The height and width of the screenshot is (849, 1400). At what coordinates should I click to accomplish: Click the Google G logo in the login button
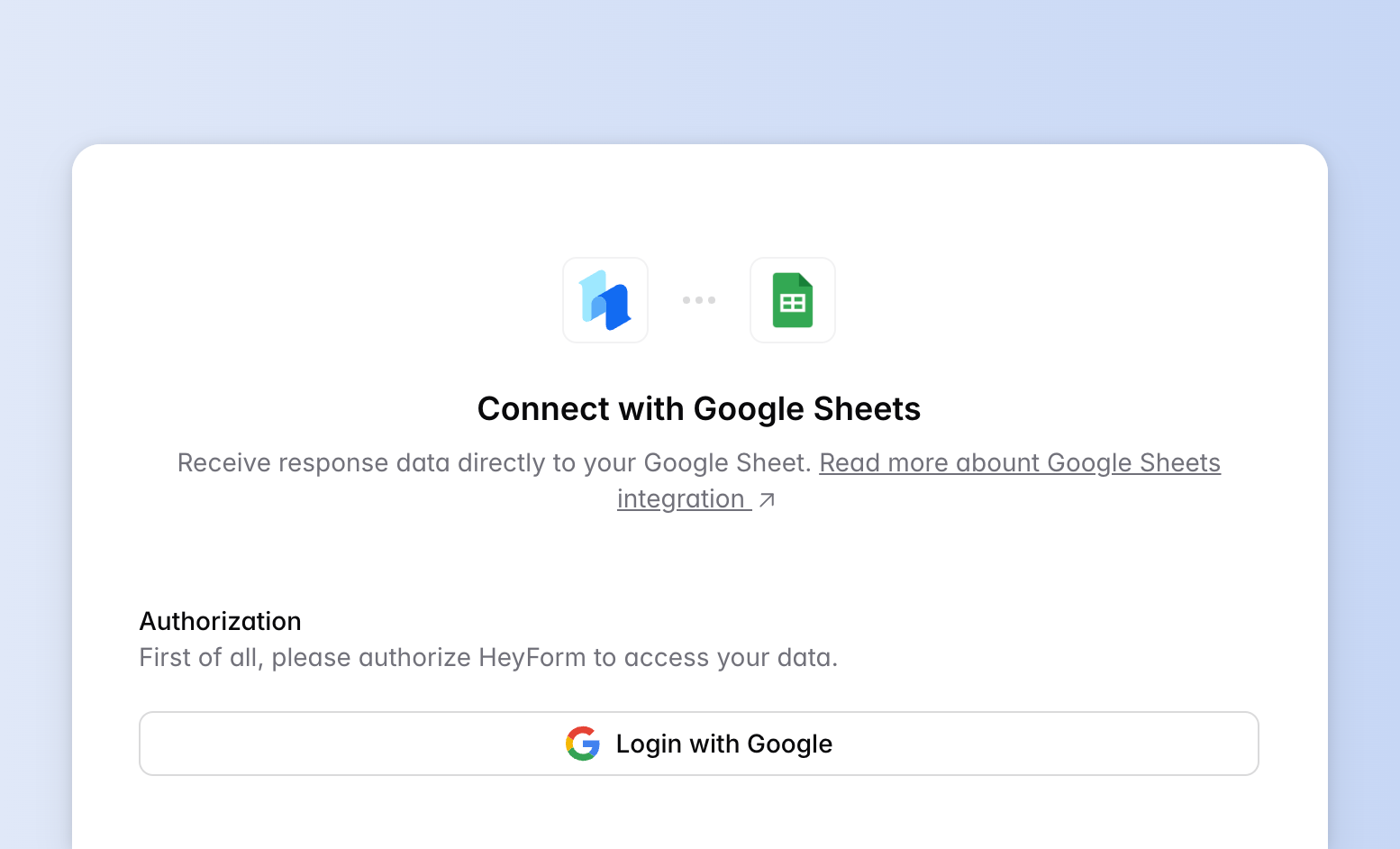[x=583, y=744]
